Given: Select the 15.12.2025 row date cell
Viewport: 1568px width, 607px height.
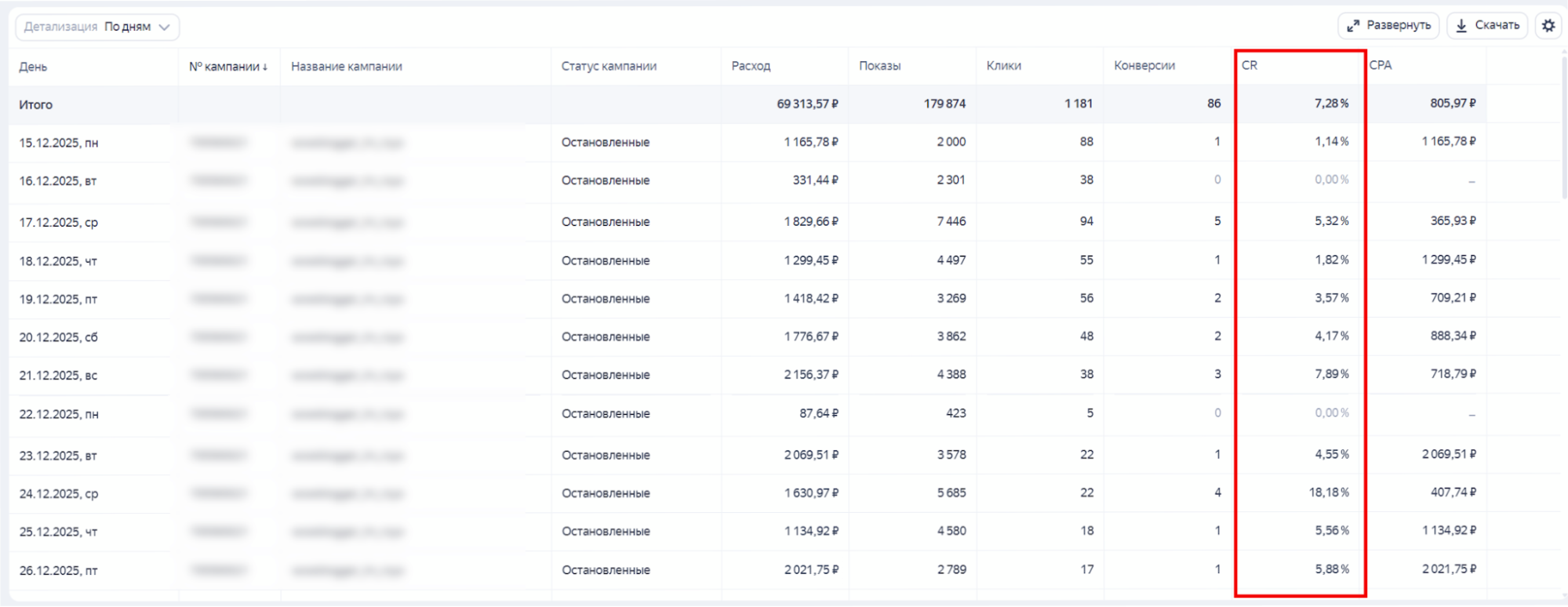Looking at the screenshot, I should (59, 143).
